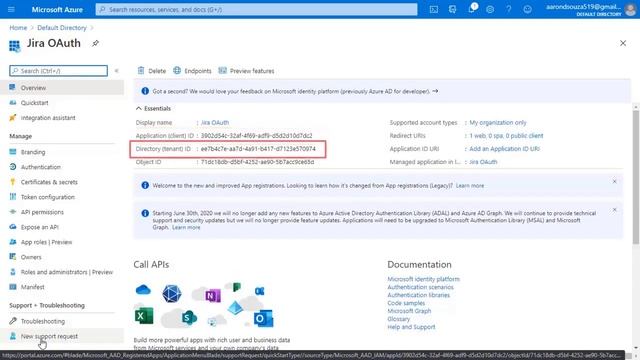
Task: Open the feedback smiley icon
Action: click(x=527, y=9)
